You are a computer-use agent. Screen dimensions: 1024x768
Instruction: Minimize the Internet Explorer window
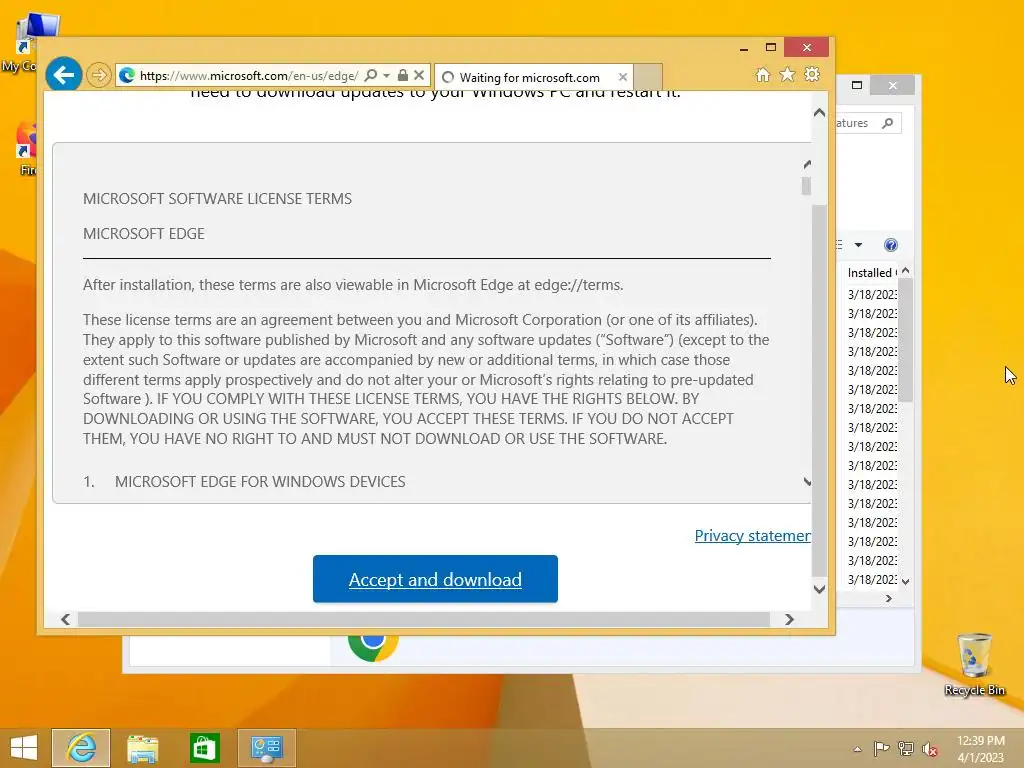[744, 48]
